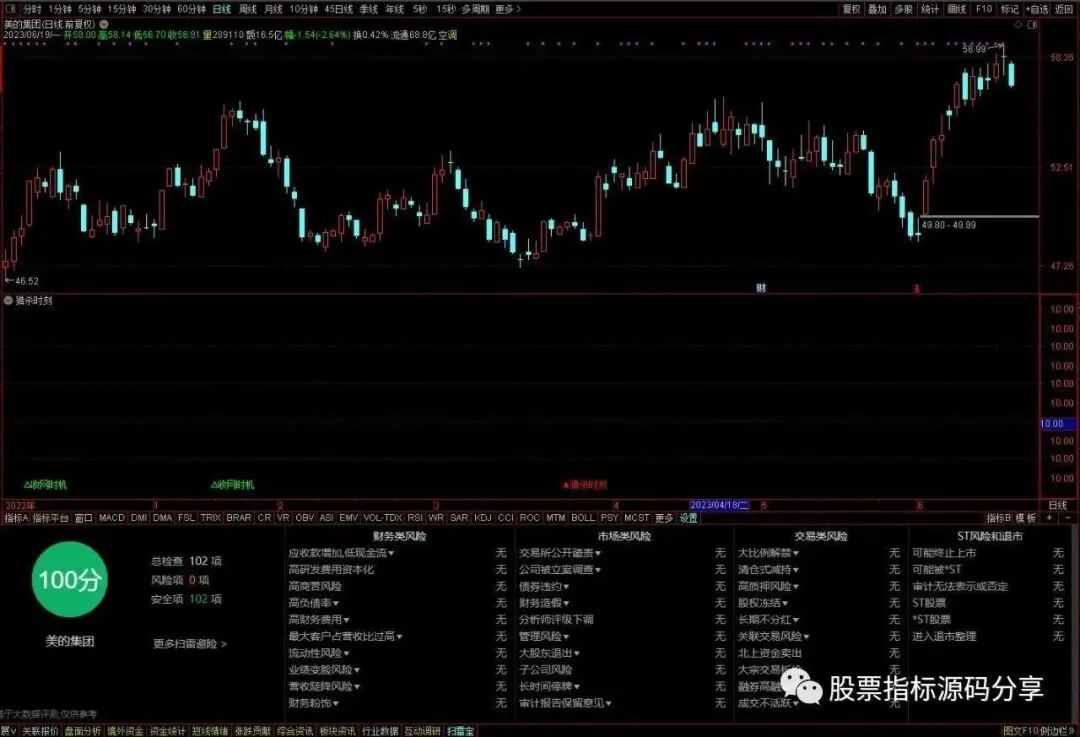Click the layout icon left of 分时
The width and height of the screenshot is (1080, 737).
12,10
